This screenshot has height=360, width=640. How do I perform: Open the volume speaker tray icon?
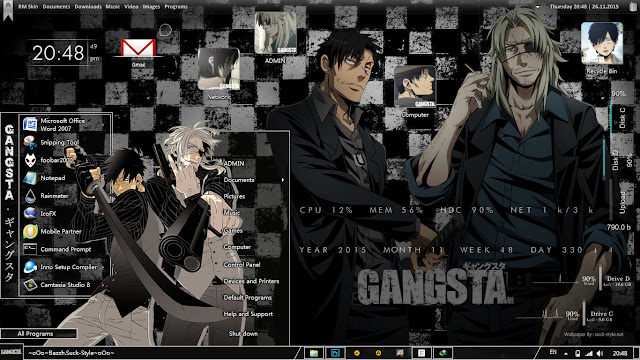[600, 353]
